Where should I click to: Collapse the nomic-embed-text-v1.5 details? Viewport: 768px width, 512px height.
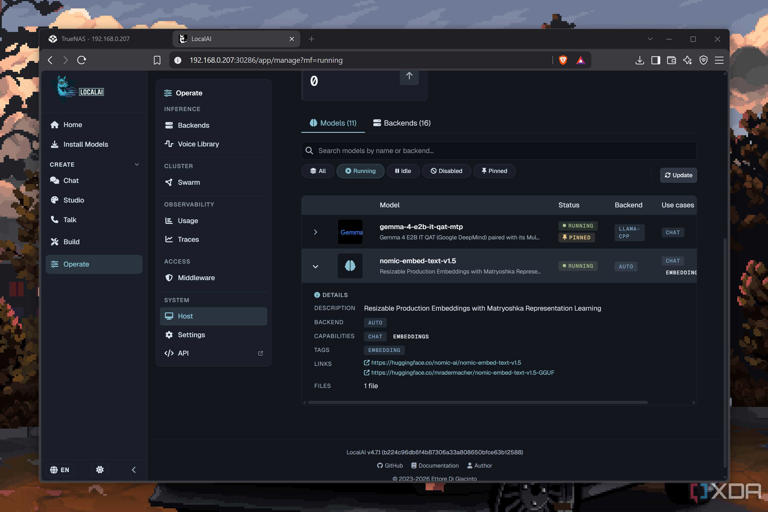[315, 266]
